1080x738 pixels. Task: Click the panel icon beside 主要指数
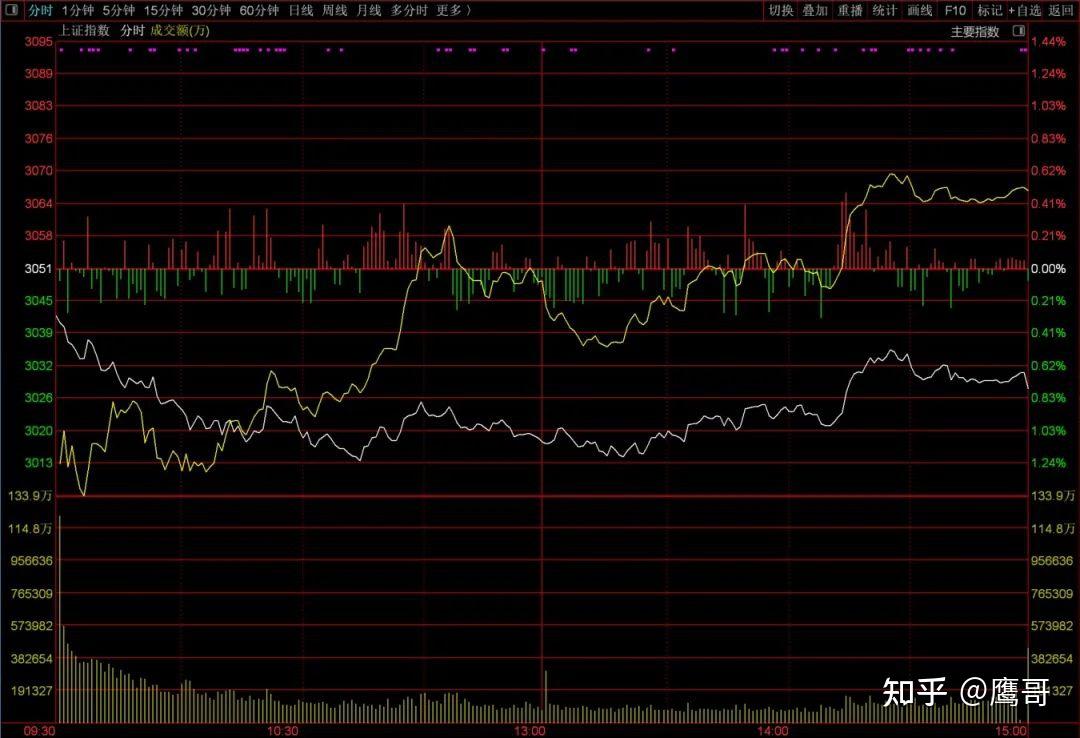pyautogui.click(x=1019, y=31)
